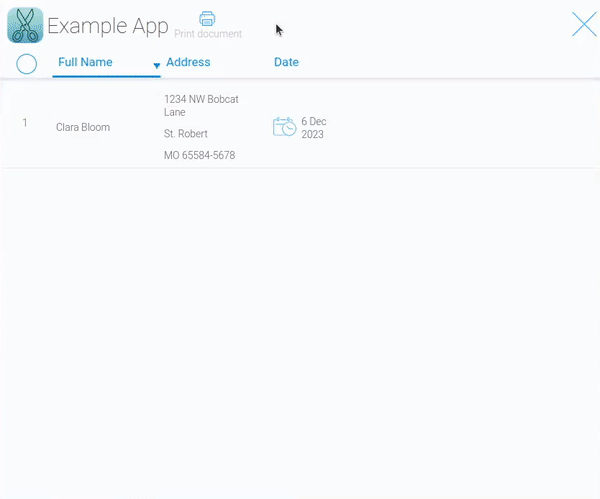This screenshot has width=600, height=499.
Task: Close the app with the X icon
Action: [x=584, y=25]
